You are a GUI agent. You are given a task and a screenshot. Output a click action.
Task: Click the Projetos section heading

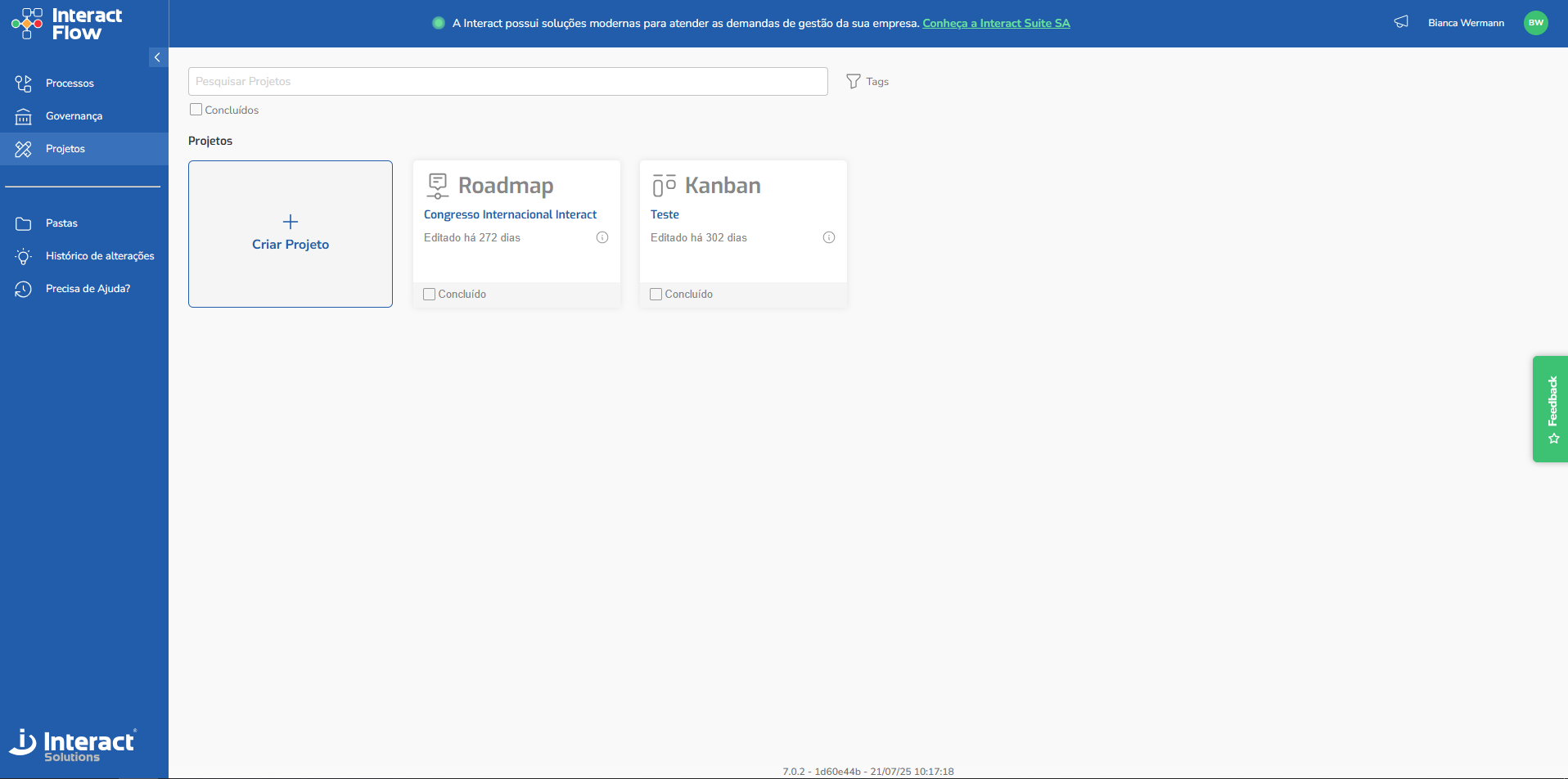pos(210,141)
